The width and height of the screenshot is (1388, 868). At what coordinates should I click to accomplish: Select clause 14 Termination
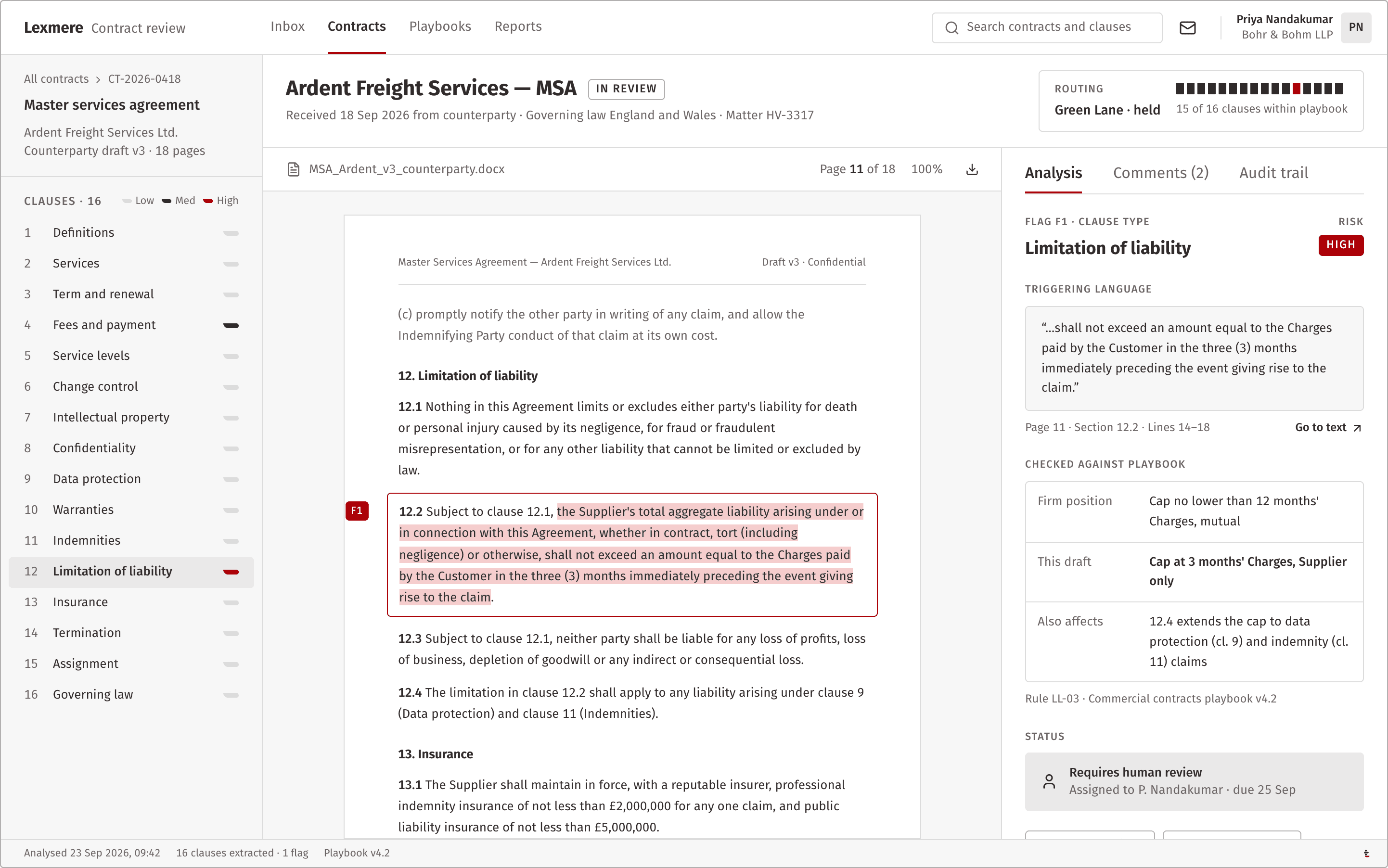point(131,633)
